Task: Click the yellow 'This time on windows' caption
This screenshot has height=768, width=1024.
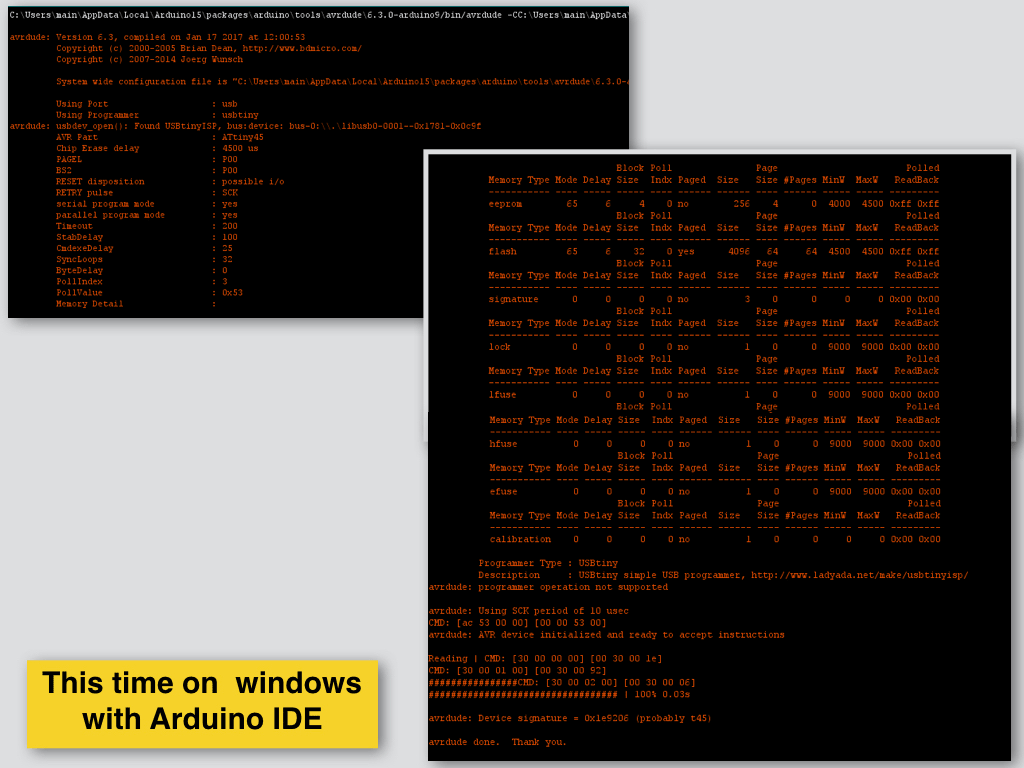Action: click(202, 703)
